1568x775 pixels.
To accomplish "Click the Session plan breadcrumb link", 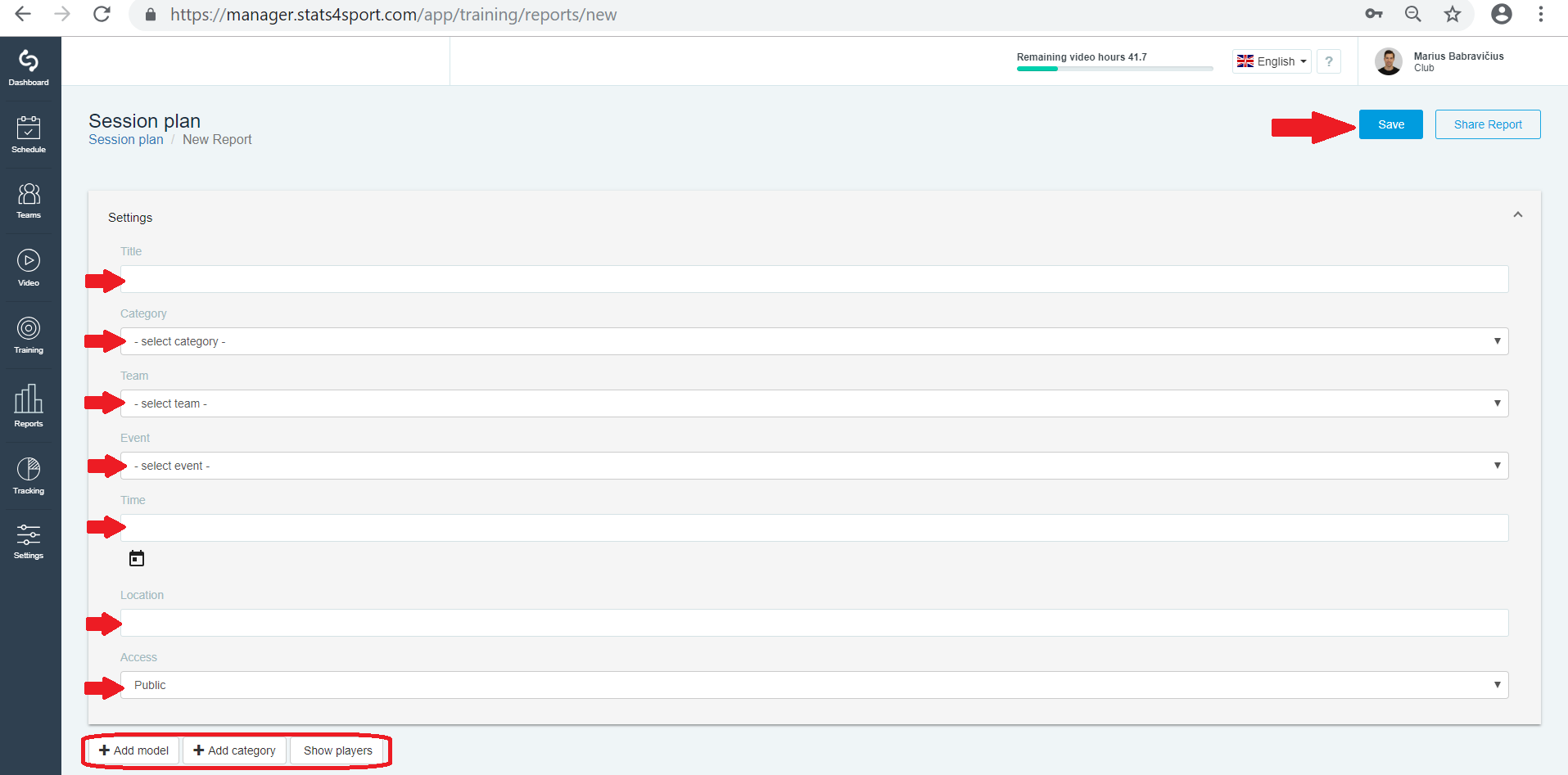I will point(126,140).
